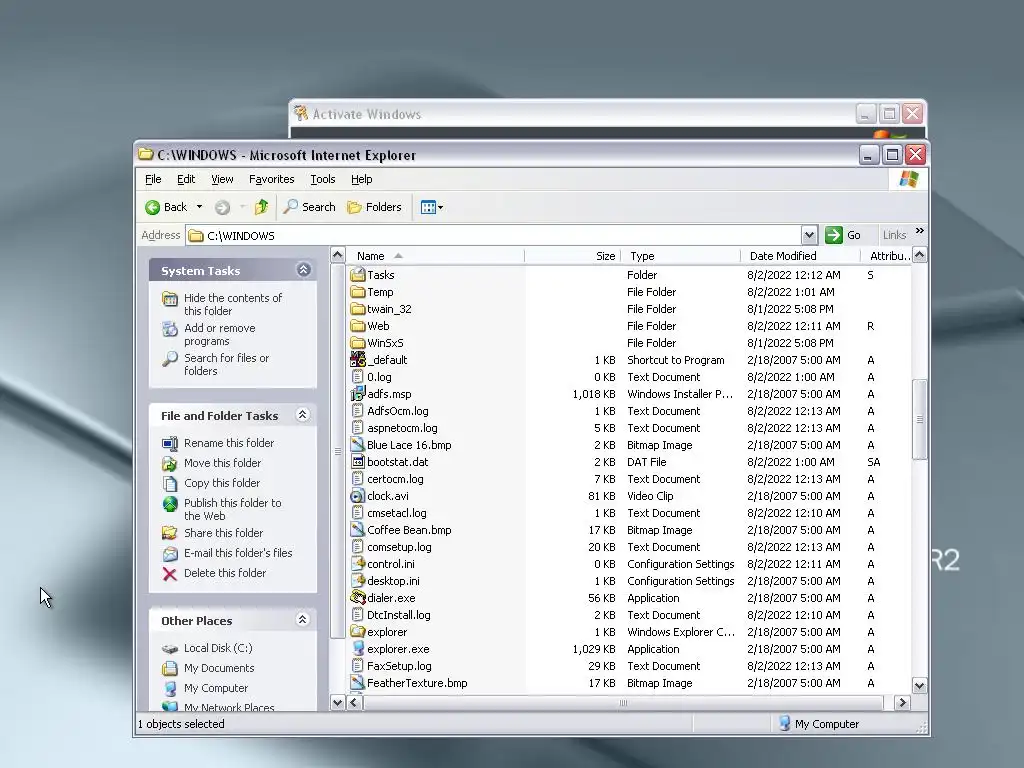Viewport: 1024px width, 768px height.
Task: Open Views dropdown arrow
Action: pyautogui.click(x=441, y=208)
